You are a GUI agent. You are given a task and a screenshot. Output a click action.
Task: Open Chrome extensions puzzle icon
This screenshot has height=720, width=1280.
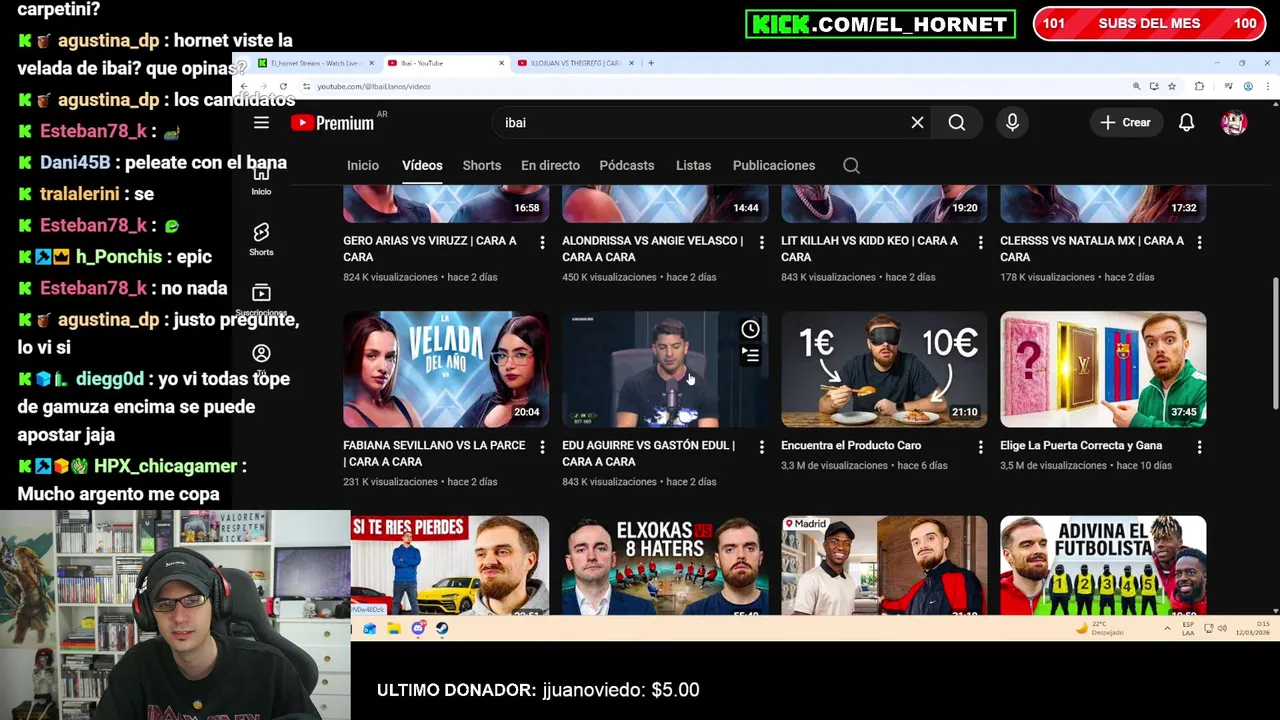pos(1199,86)
